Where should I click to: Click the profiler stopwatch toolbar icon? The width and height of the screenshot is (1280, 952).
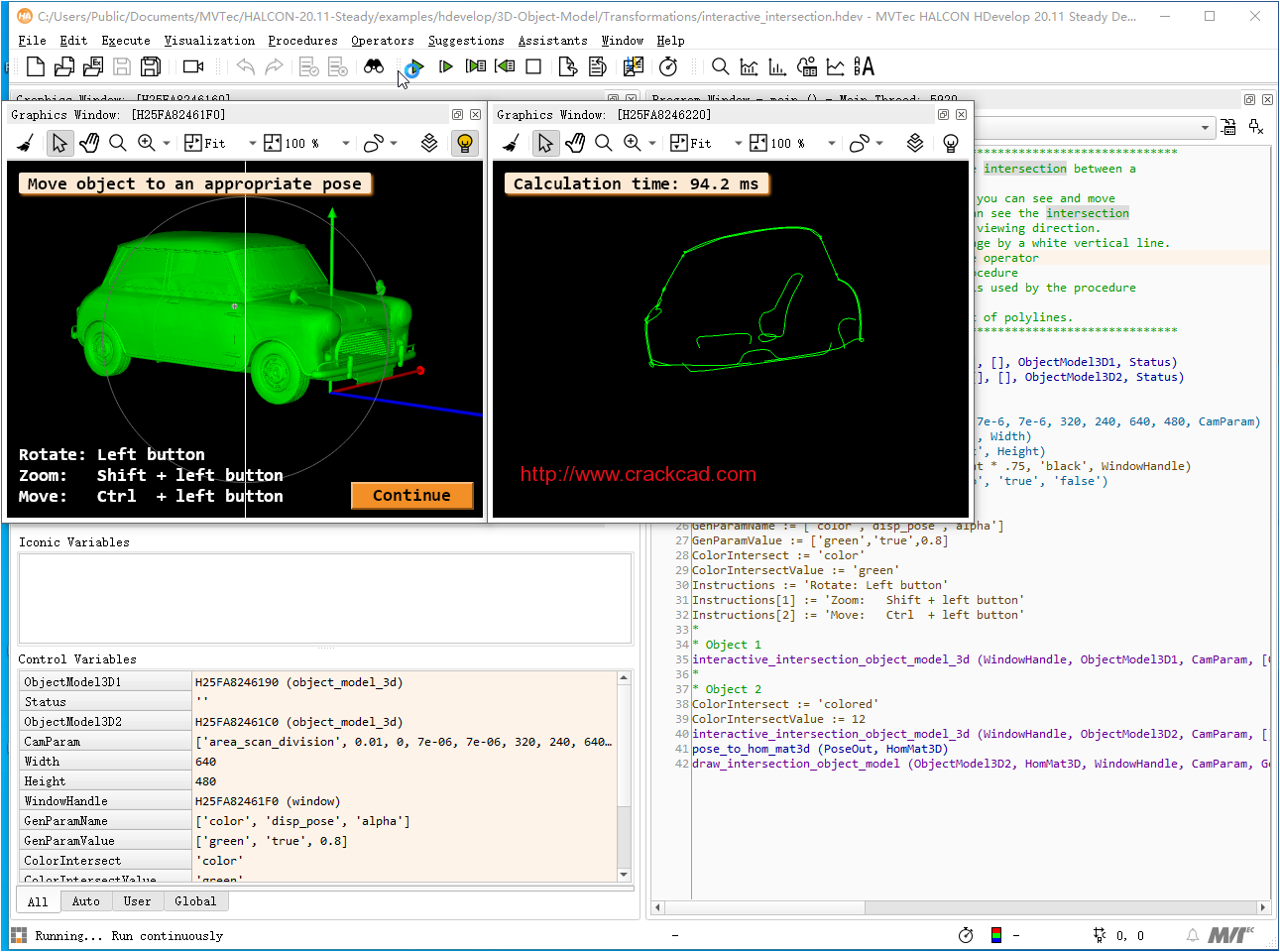coord(668,66)
